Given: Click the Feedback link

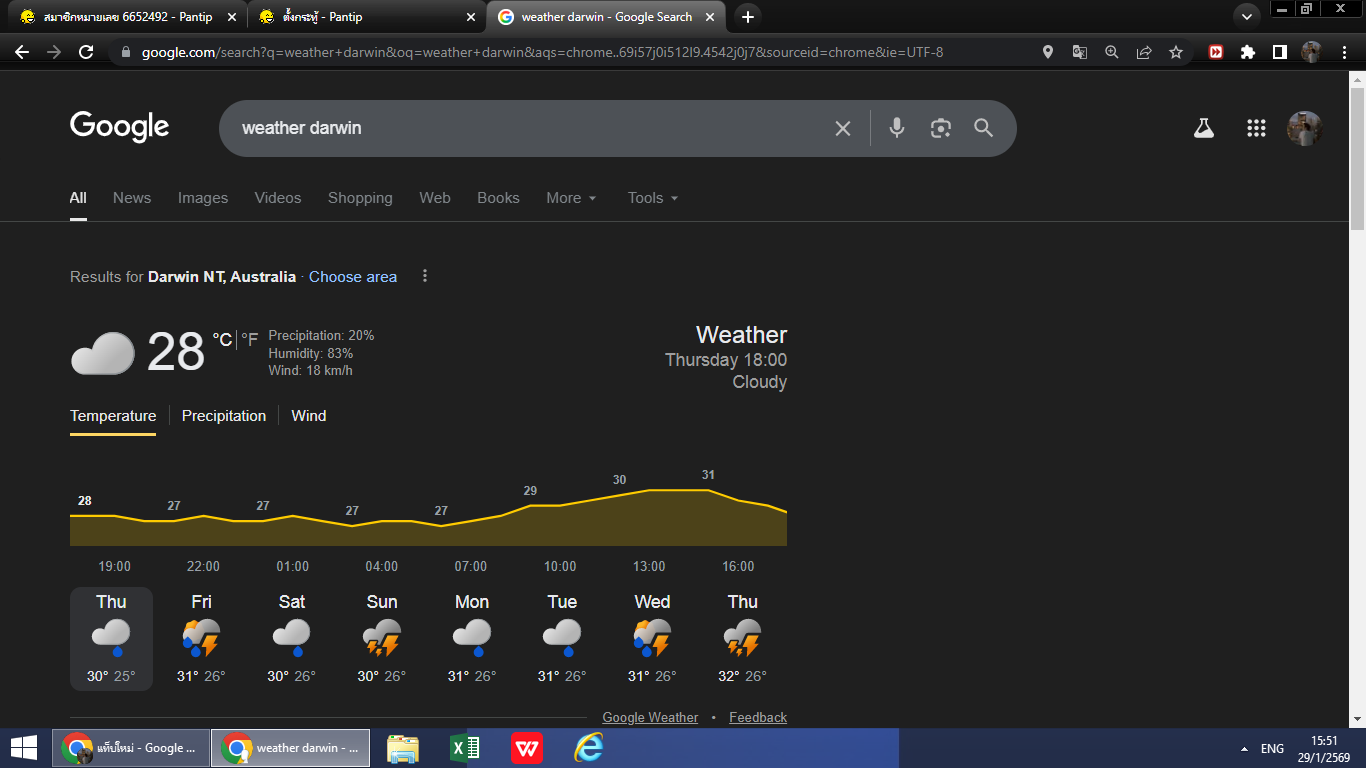Looking at the screenshot, I should pos(758,717).
